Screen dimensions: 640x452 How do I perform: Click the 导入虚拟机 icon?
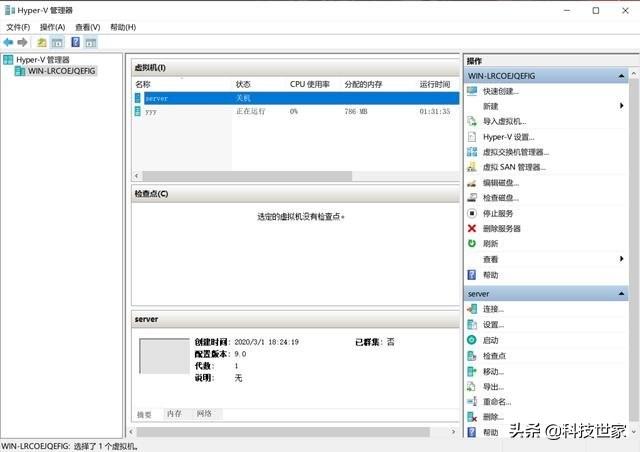(x=472, y=121)
